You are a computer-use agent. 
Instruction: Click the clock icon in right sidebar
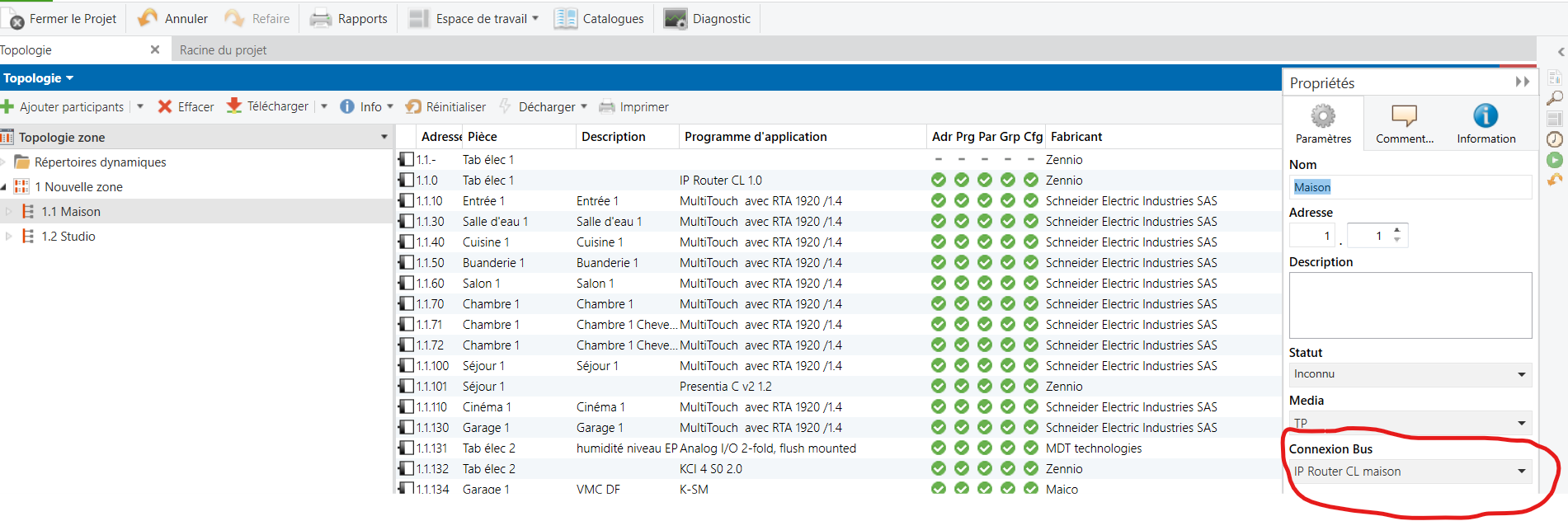(1555, 139)
